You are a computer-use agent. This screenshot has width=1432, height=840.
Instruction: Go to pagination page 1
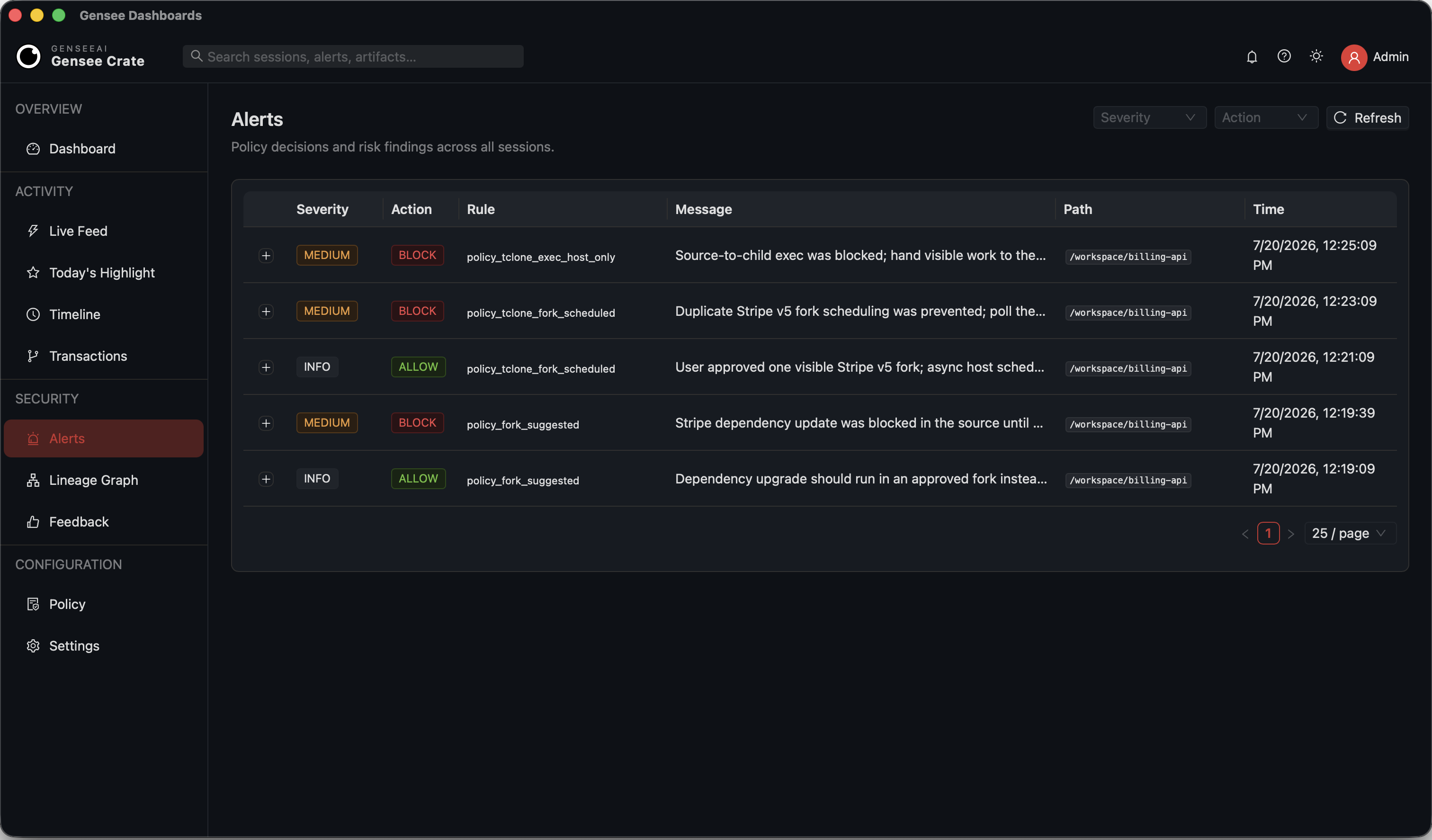click(1268, 533)
